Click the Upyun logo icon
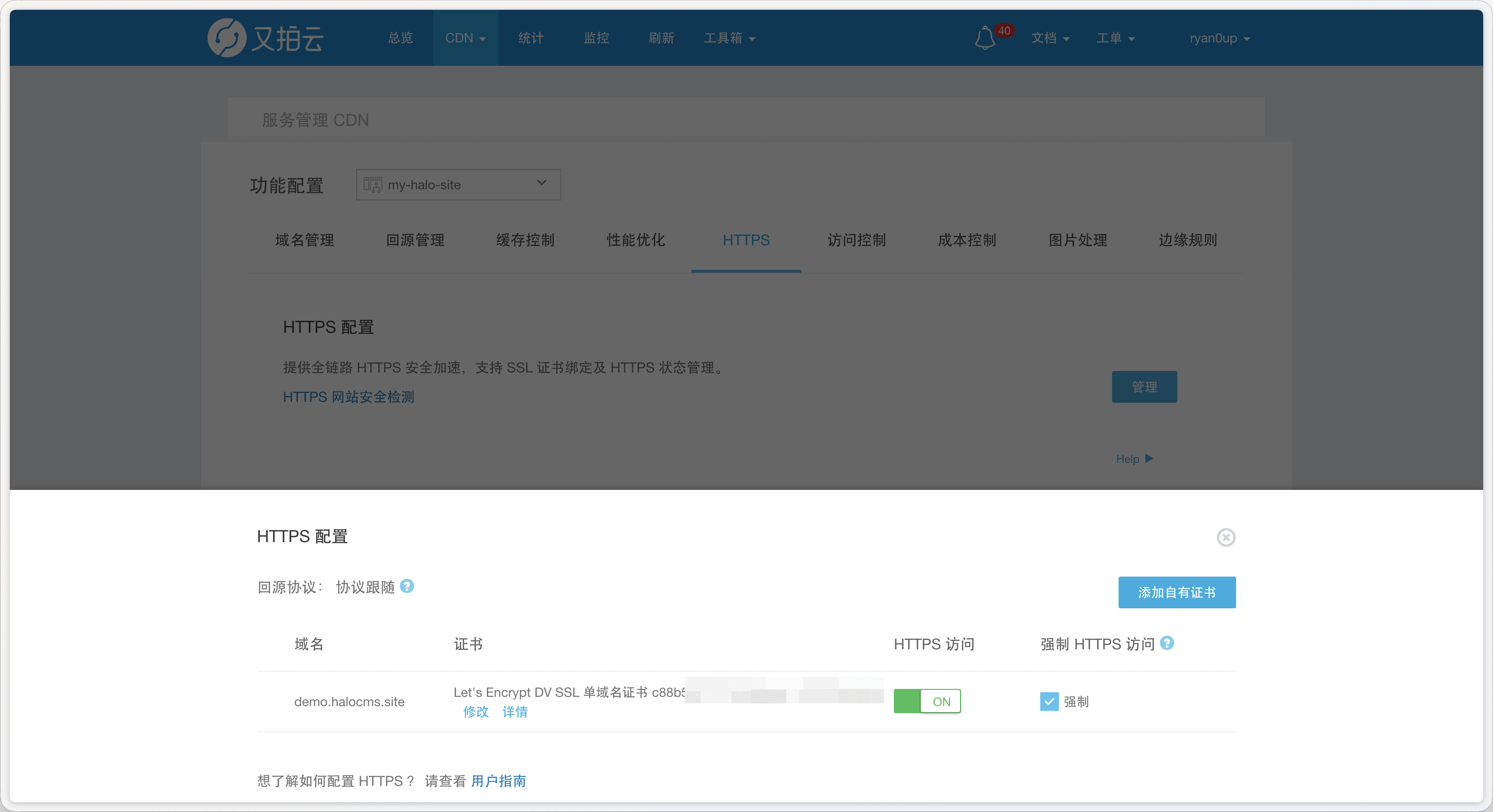The height and width of the screenshot is (812, 1493). 227,38
